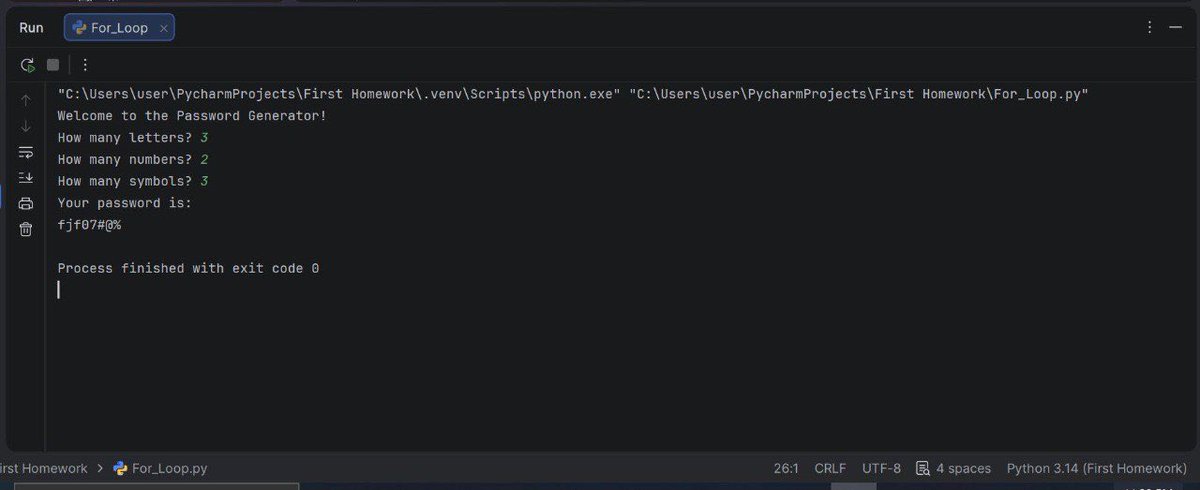Screen dimensions: 1200x490
Task: Click the For_Loop.py file path link
Action: (x=859, y=94)
